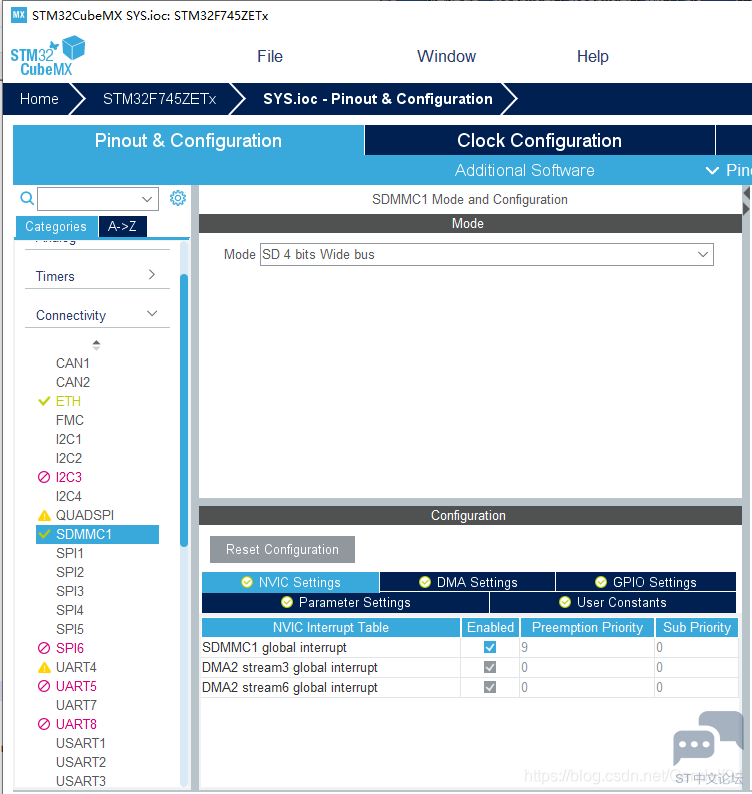The image size is (752, 794).
Task: Select SPI5 peripheral
Action: pyautogui.click(x=70, y=629)
